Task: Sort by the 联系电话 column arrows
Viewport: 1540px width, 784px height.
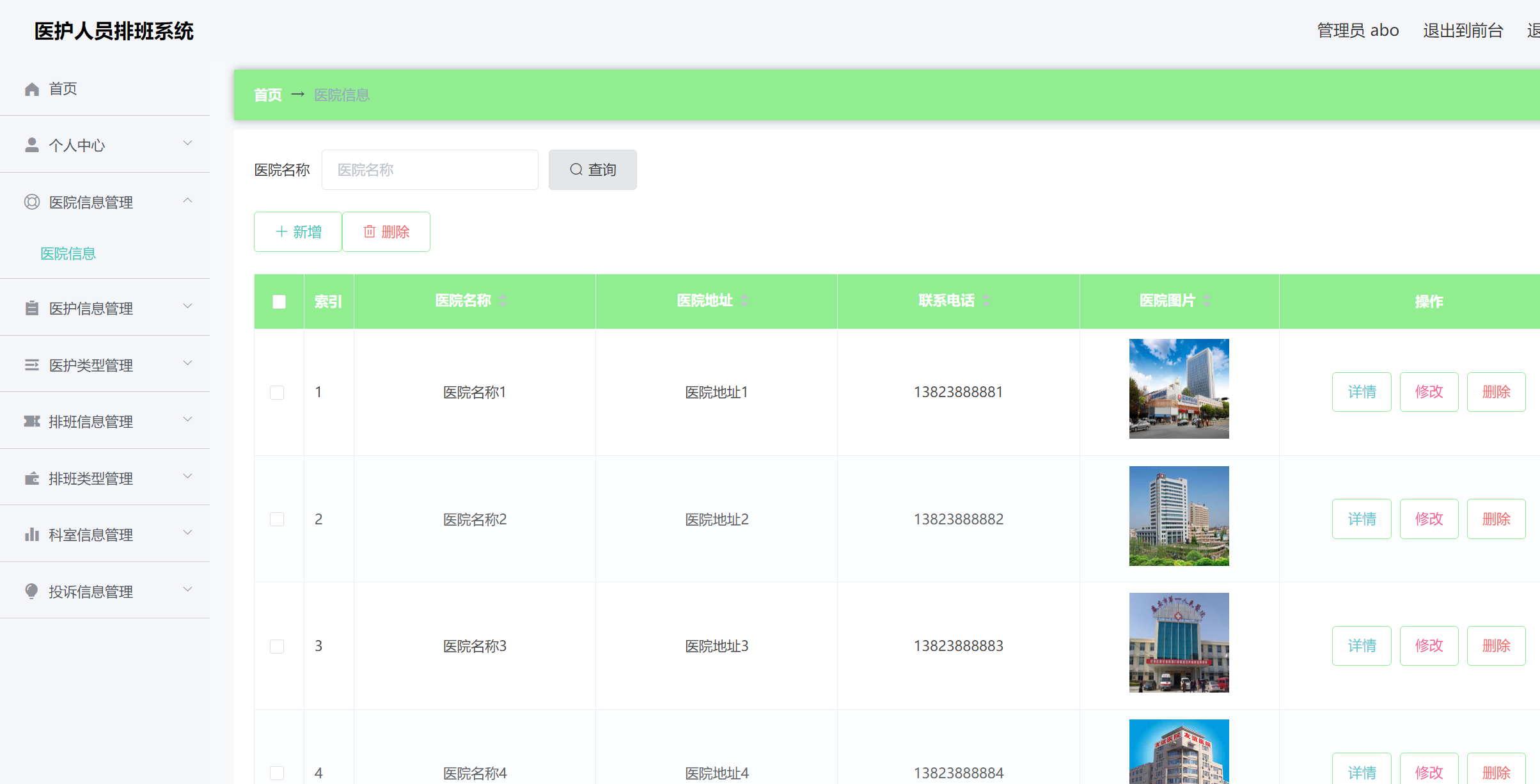Action: (987, 301)
